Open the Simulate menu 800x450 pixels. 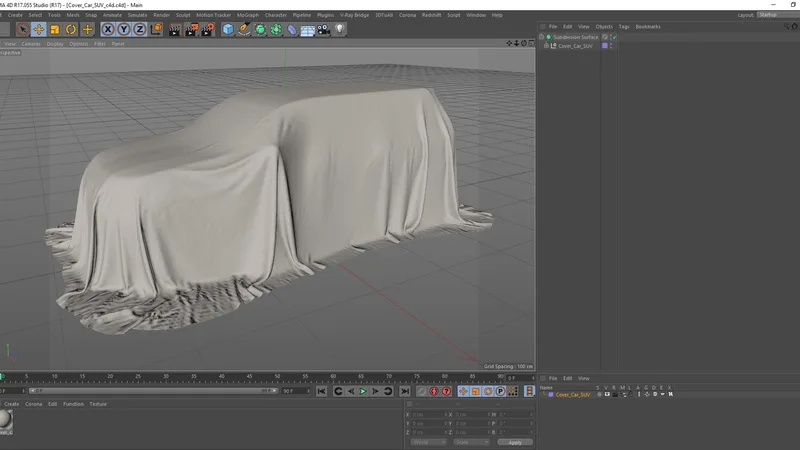coord(137,15)
